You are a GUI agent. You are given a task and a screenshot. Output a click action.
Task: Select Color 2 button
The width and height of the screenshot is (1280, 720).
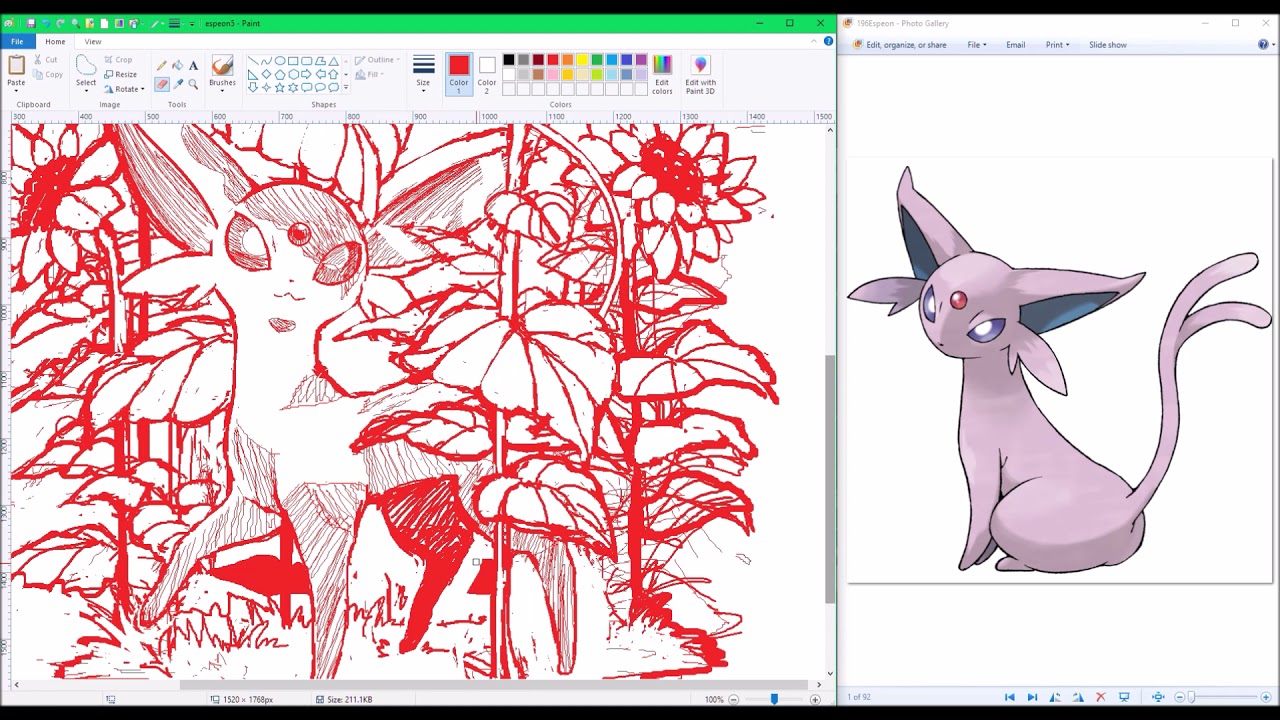(x=487, y=75)
